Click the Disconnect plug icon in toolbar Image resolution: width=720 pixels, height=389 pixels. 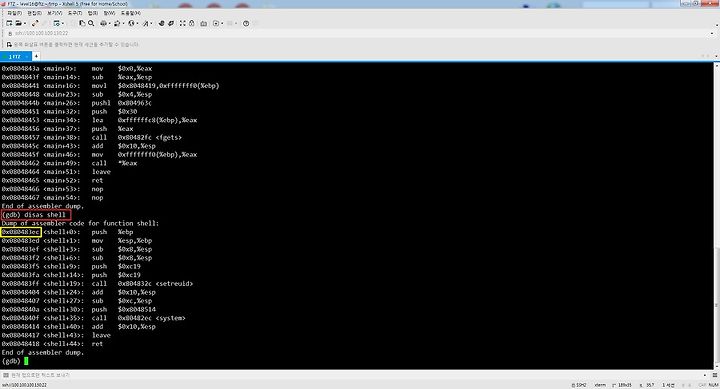[35, 23]
